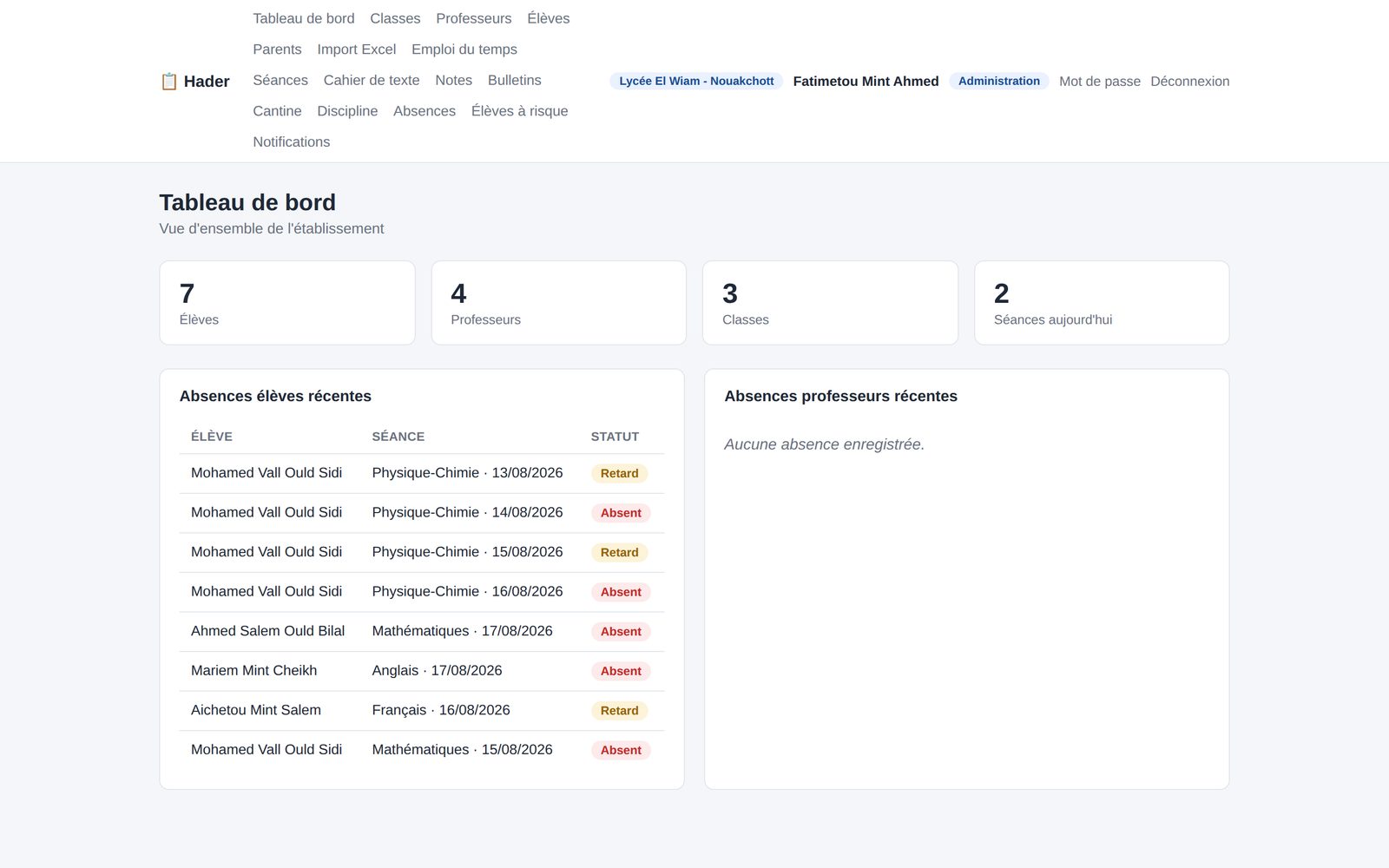Click the Absent badge for Physique-Chimie 14/08/2026
Viewport: 1389px width, 868px height.
click(621, 513)
